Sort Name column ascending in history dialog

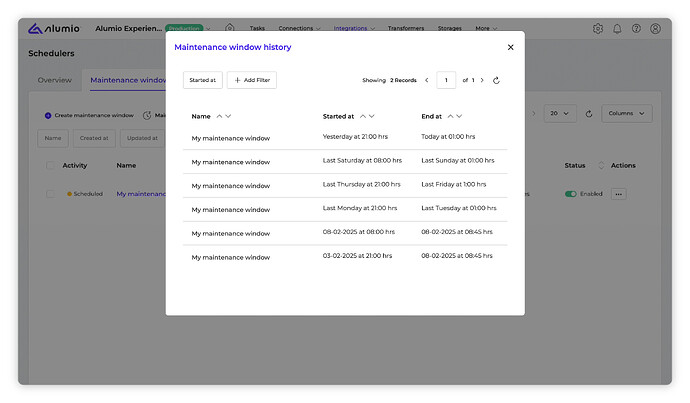[219, 116]
